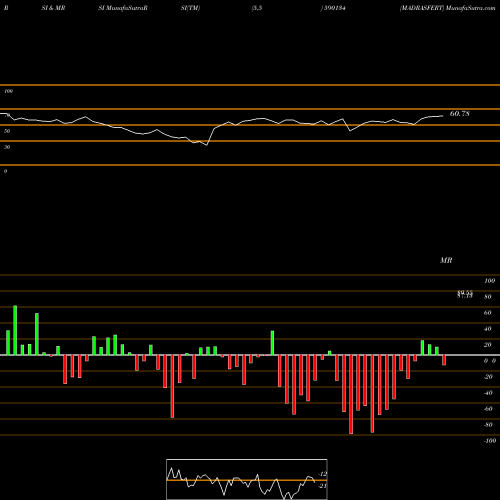Click the "-80" label on MR axis
The width and height of the screenshot is (500, 500).
[x=488, y=425]
